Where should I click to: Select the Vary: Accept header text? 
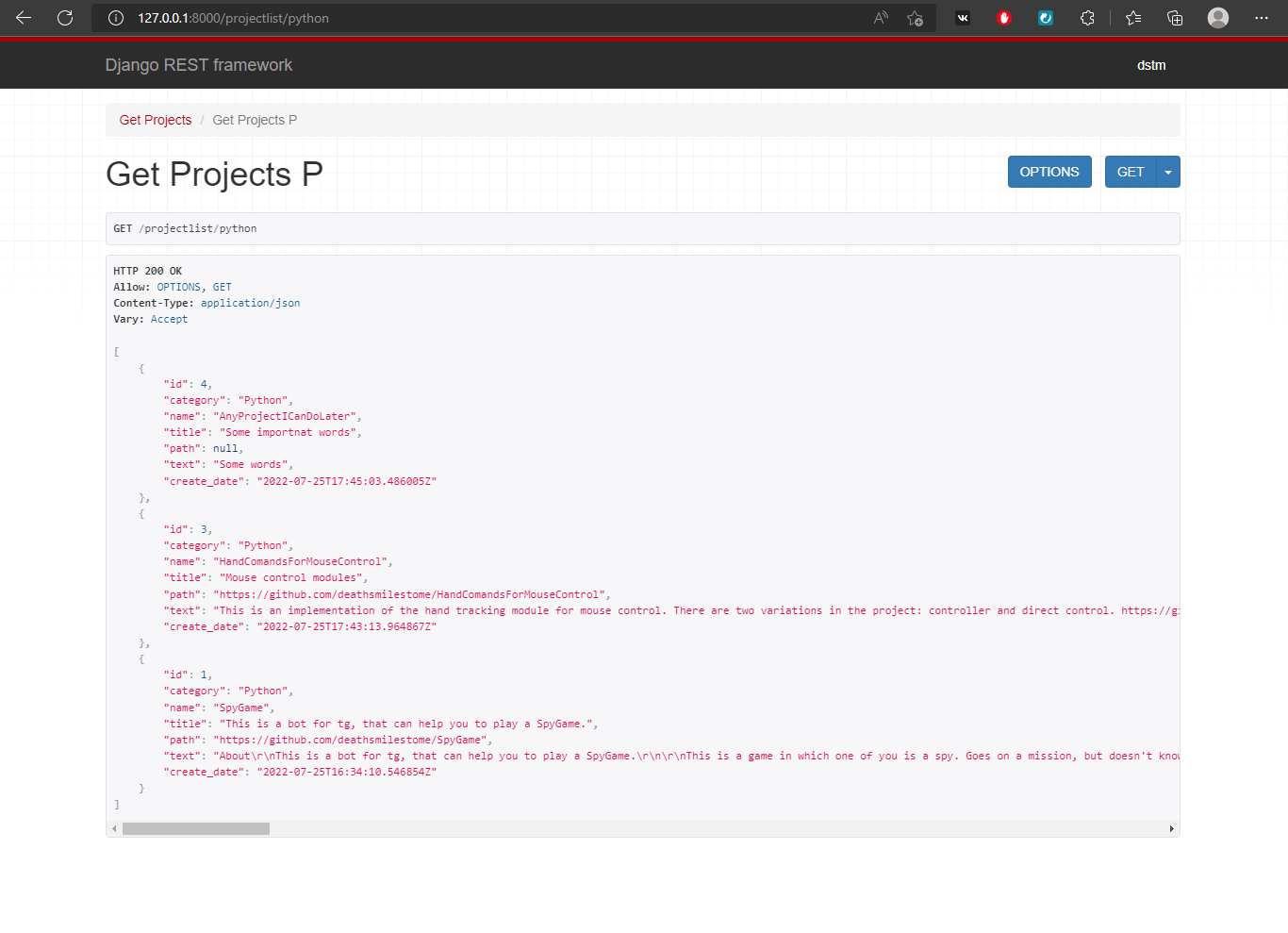151,319
